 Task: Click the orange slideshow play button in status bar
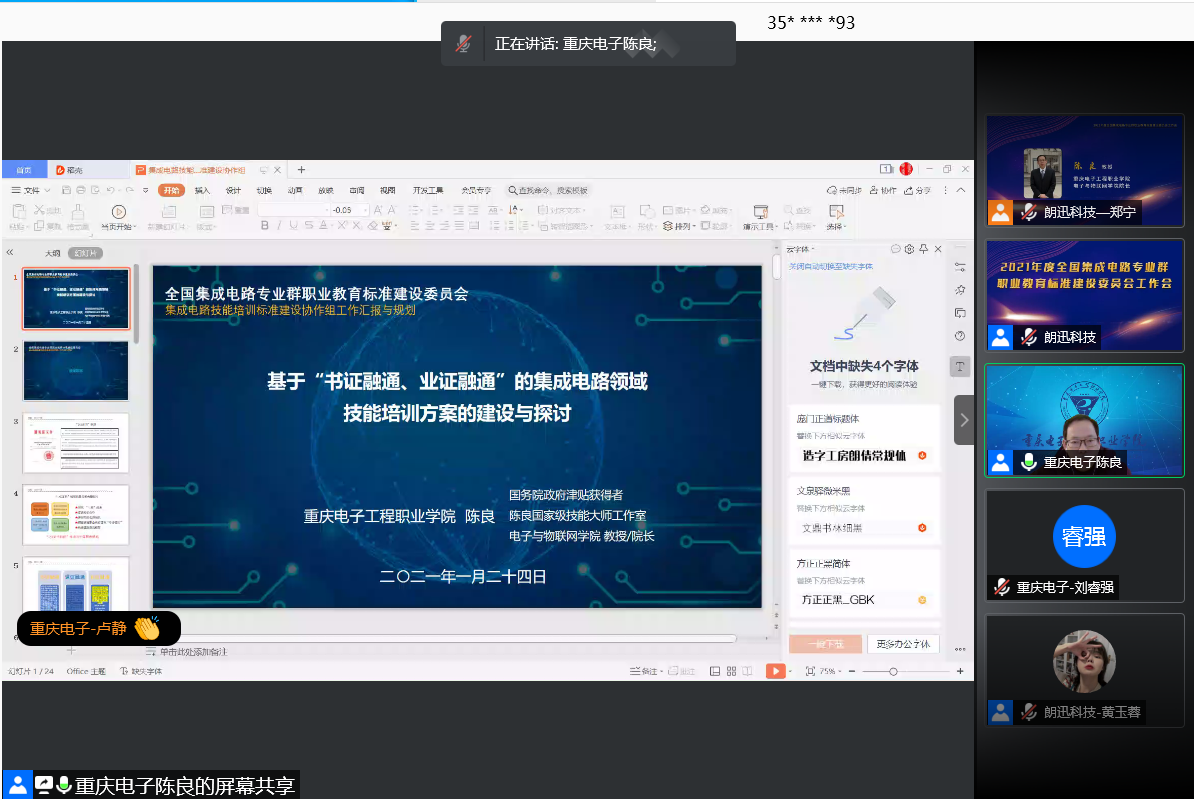775,671
